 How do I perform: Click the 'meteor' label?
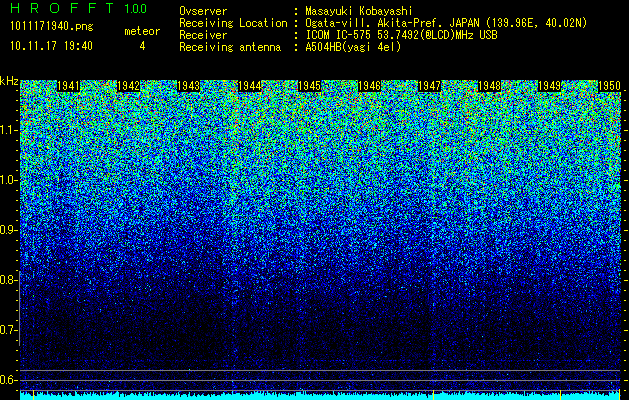[142, 31]
